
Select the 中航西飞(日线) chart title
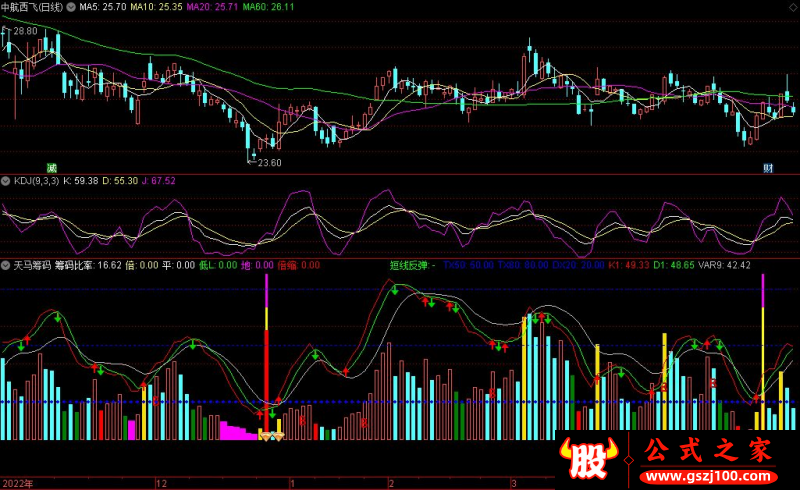coord(36,6)
